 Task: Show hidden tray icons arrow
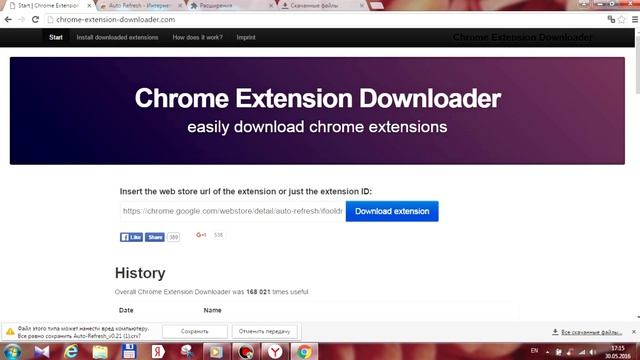coord(547,352)
